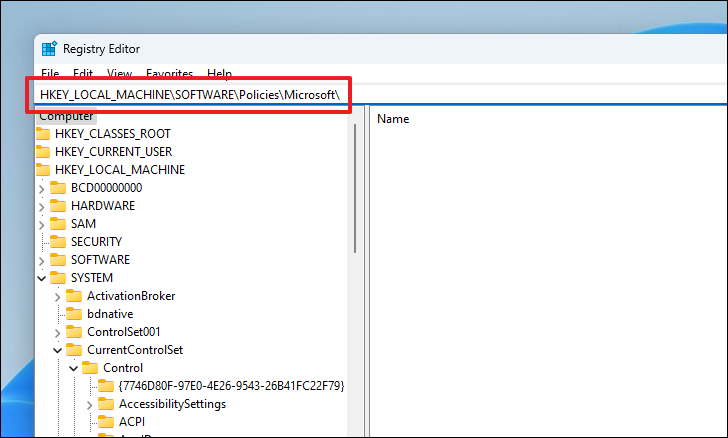Select the HKEY_LOCAL_MACHINE label
Viewport: 728px width, 438px height.
click(120, 170)
